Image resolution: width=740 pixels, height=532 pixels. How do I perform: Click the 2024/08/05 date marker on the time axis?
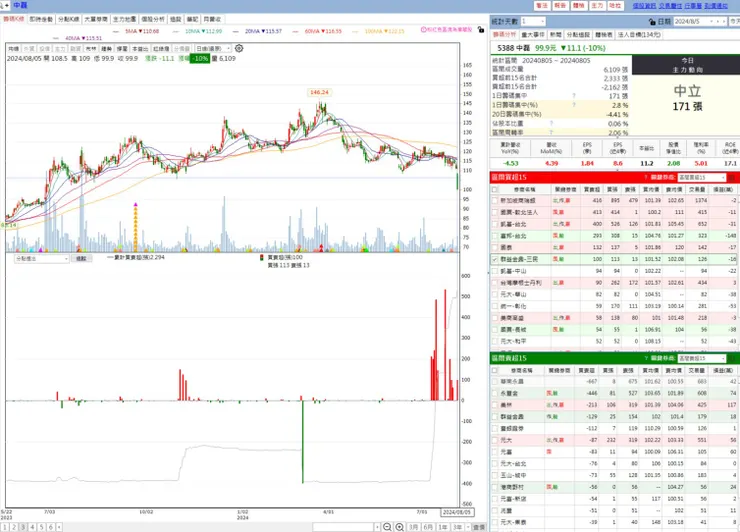(457, 512)
